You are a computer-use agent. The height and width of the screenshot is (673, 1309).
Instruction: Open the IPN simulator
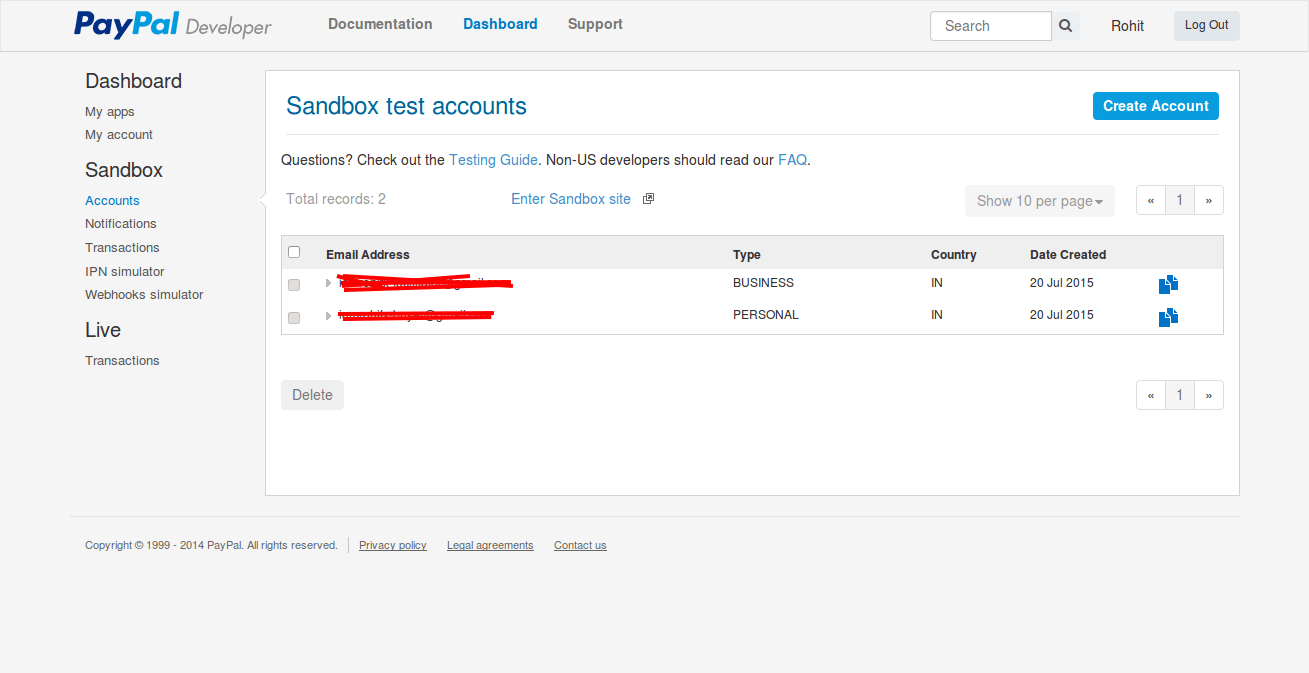[x=125, y=272]
